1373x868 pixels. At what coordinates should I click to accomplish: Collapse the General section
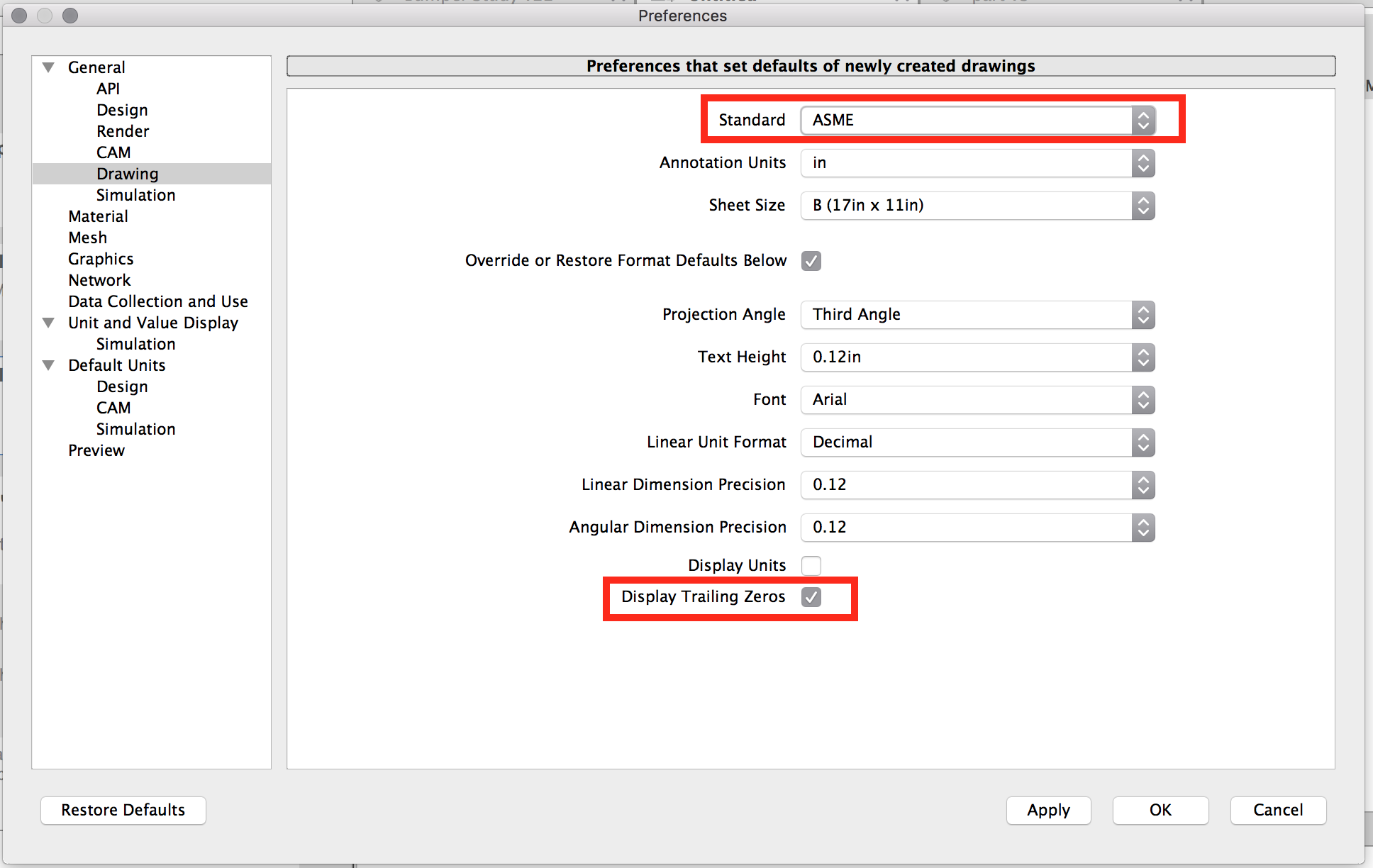click(48, 67)
